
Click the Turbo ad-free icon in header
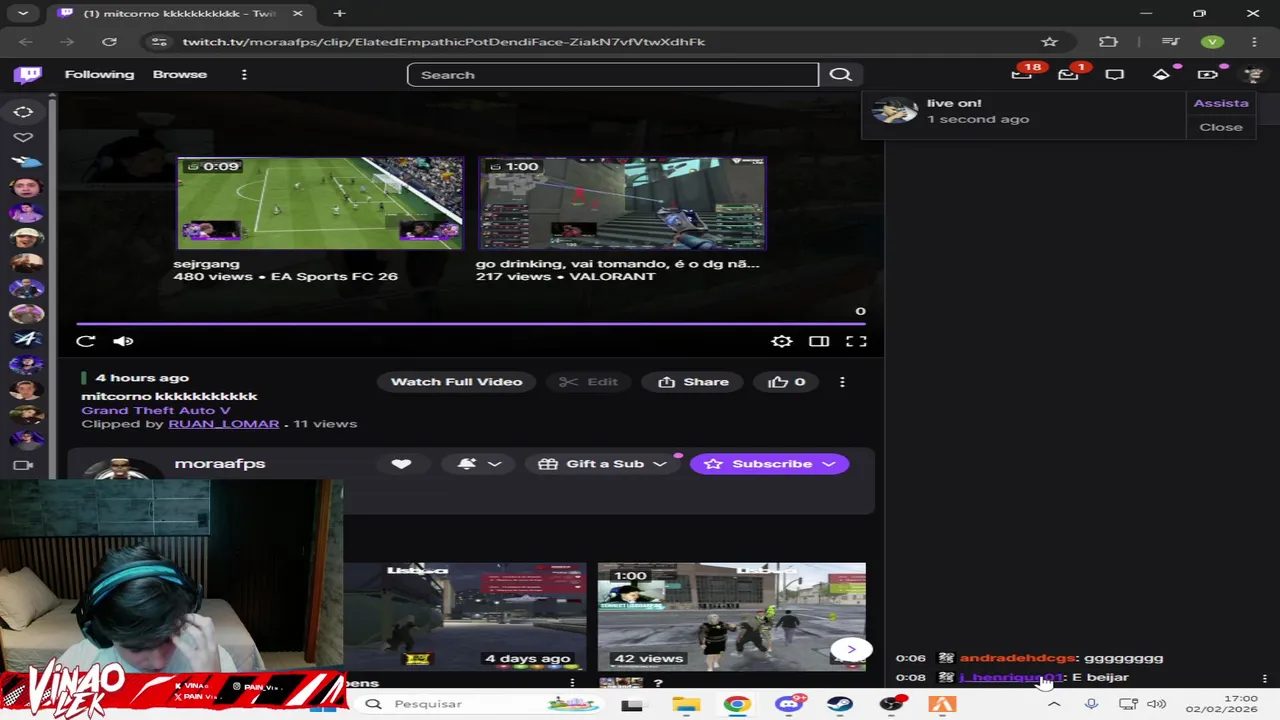[x=1207, y=74]
